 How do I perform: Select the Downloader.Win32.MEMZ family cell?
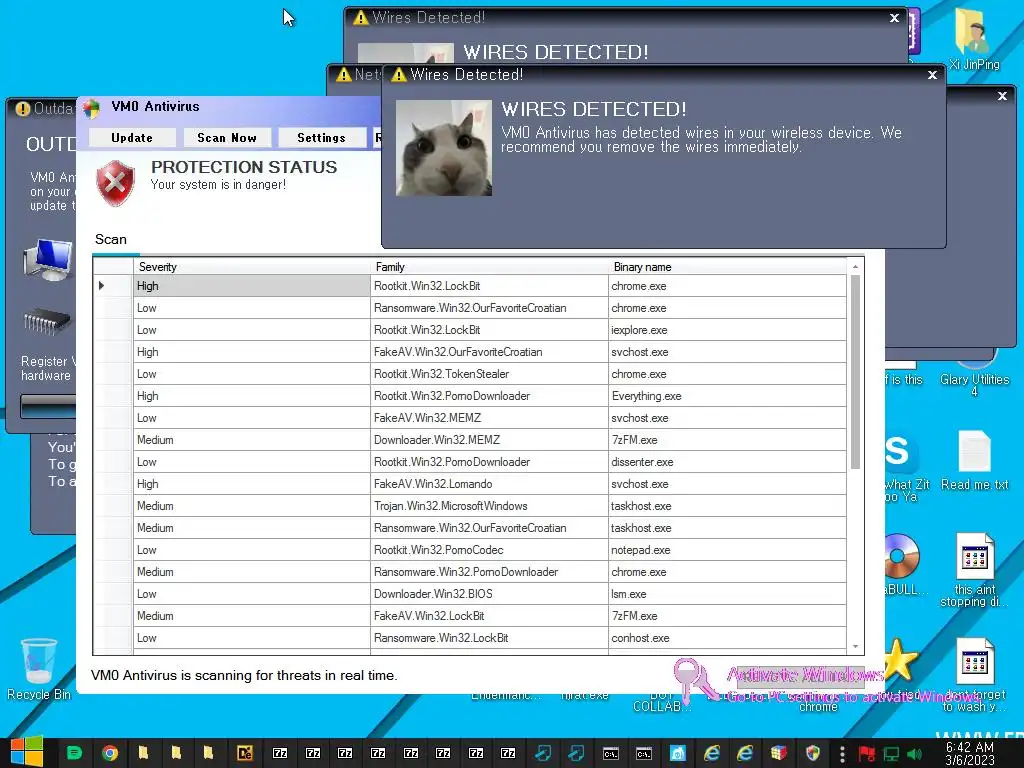pos(489,440)
